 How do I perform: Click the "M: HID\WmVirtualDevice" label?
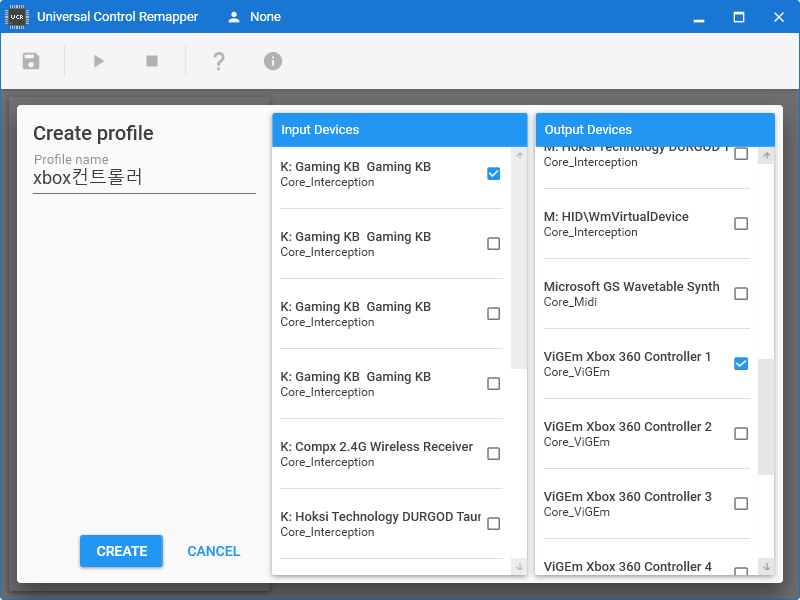[x=616, y=216]
